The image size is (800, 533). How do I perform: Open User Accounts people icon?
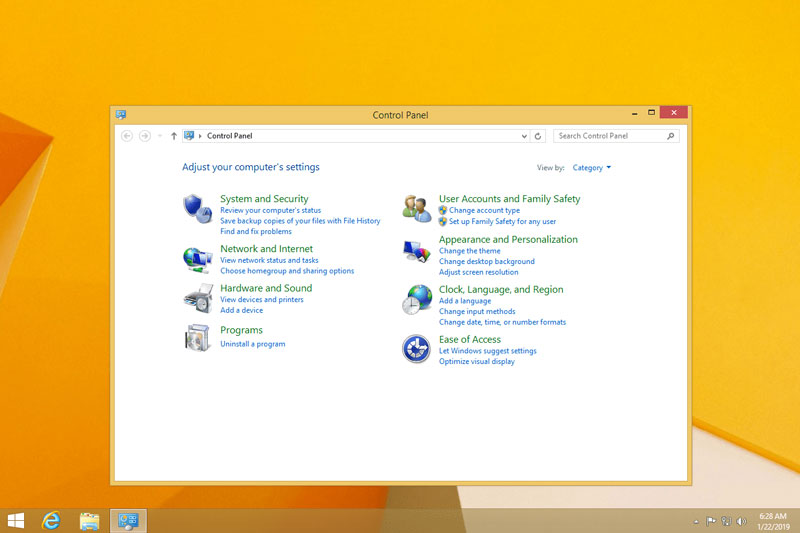[x=416, y=209]
